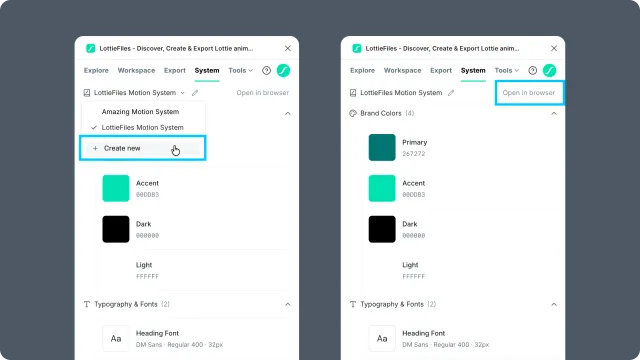
Task: Click LottieFiles Motion System name in right panel
Action: 401,93
